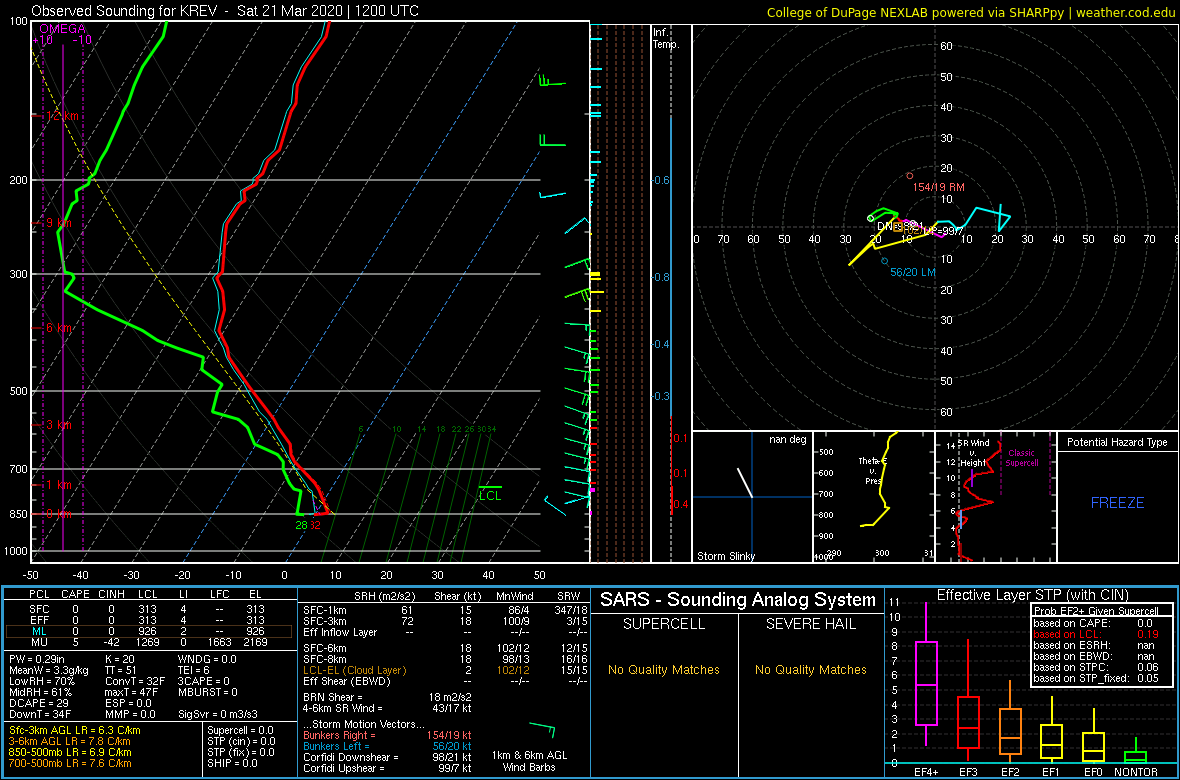Click the 'Storm Slinky' panel label
This screenshot has width=1180, height=780.
pyautogui.click(x=726, y=556)
